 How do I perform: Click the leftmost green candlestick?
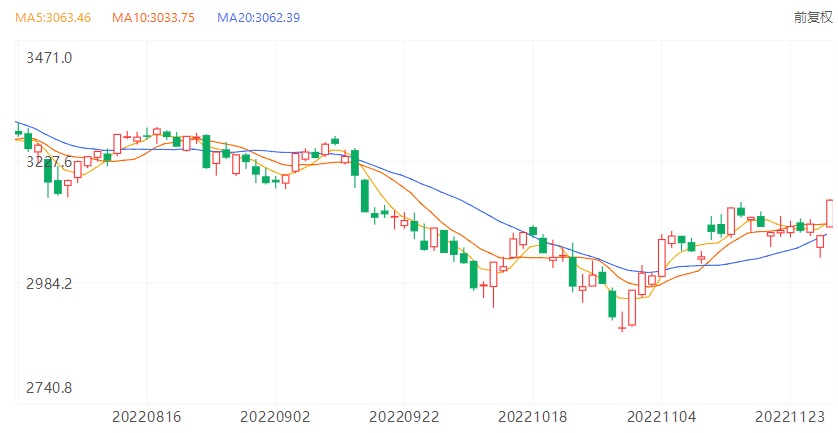(x=18, y=131)
